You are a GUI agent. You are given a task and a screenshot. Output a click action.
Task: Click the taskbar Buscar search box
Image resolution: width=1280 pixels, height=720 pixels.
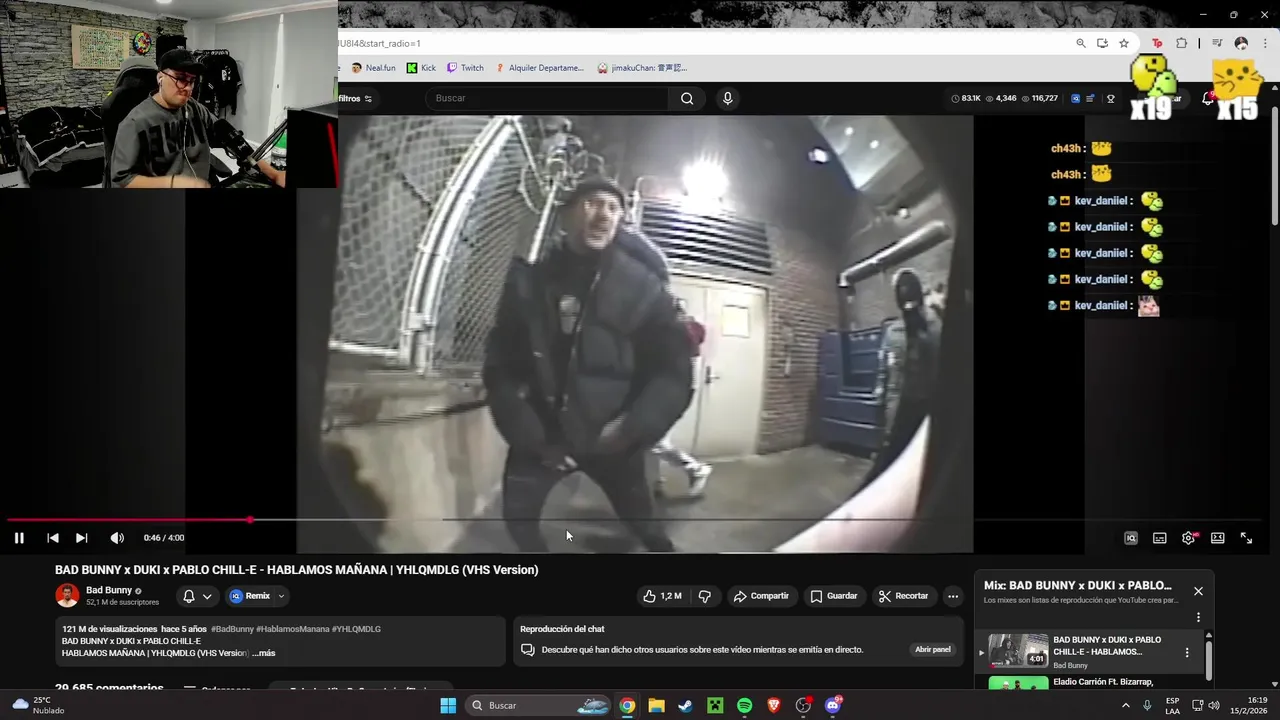540,705
